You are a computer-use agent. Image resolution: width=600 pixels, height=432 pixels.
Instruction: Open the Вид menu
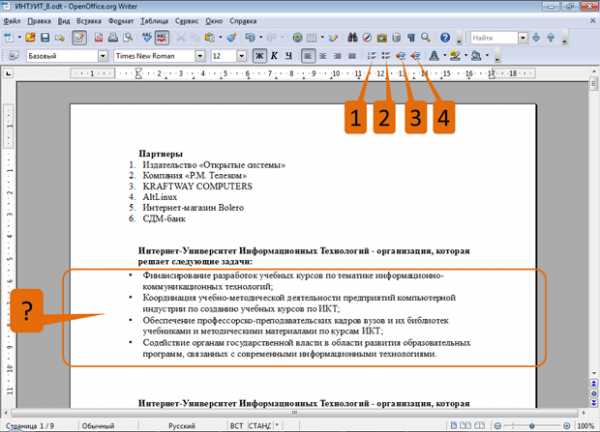tap(64, 21)
